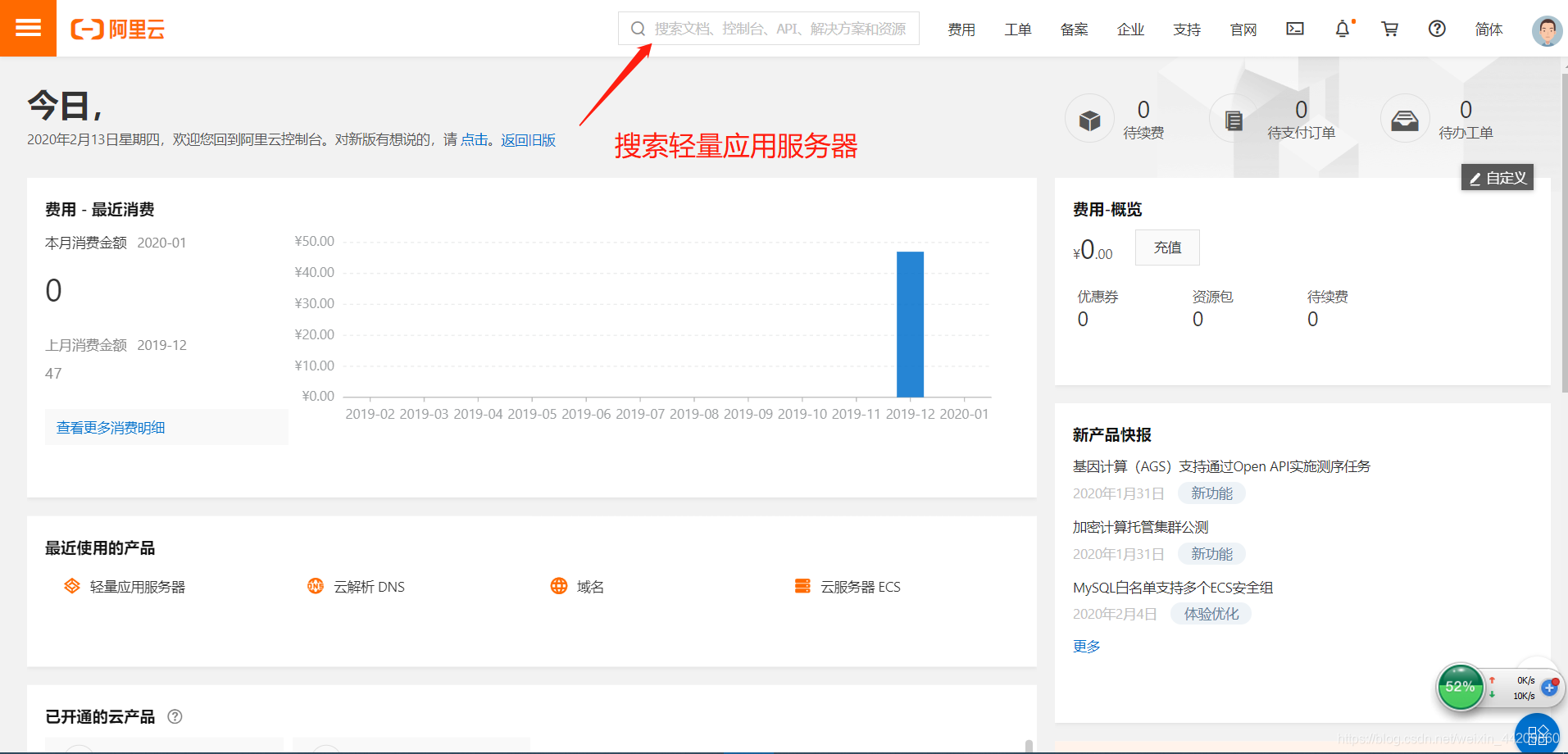Click the 待续费 count 0 in header
This screenshot has height=754, width=1568.
[x=1143, y=109]
